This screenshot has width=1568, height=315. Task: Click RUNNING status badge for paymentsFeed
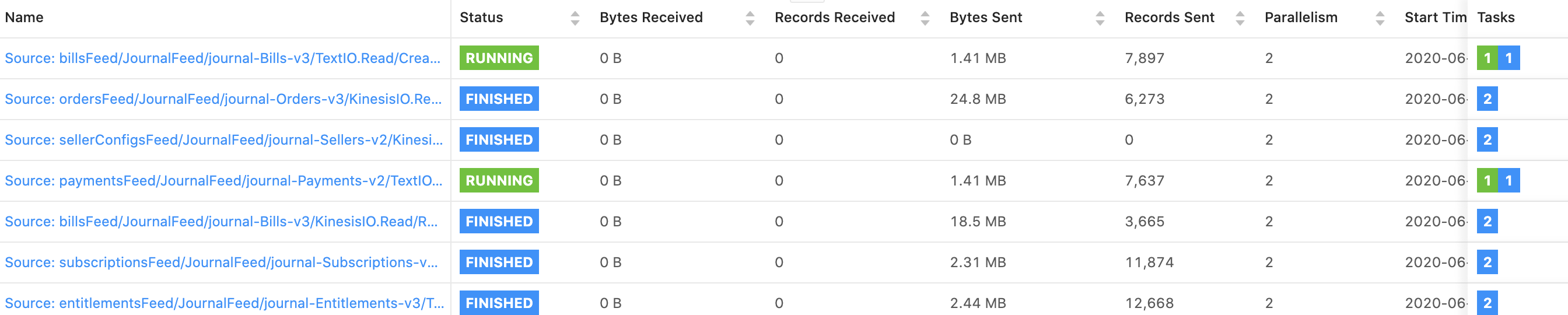499,181
